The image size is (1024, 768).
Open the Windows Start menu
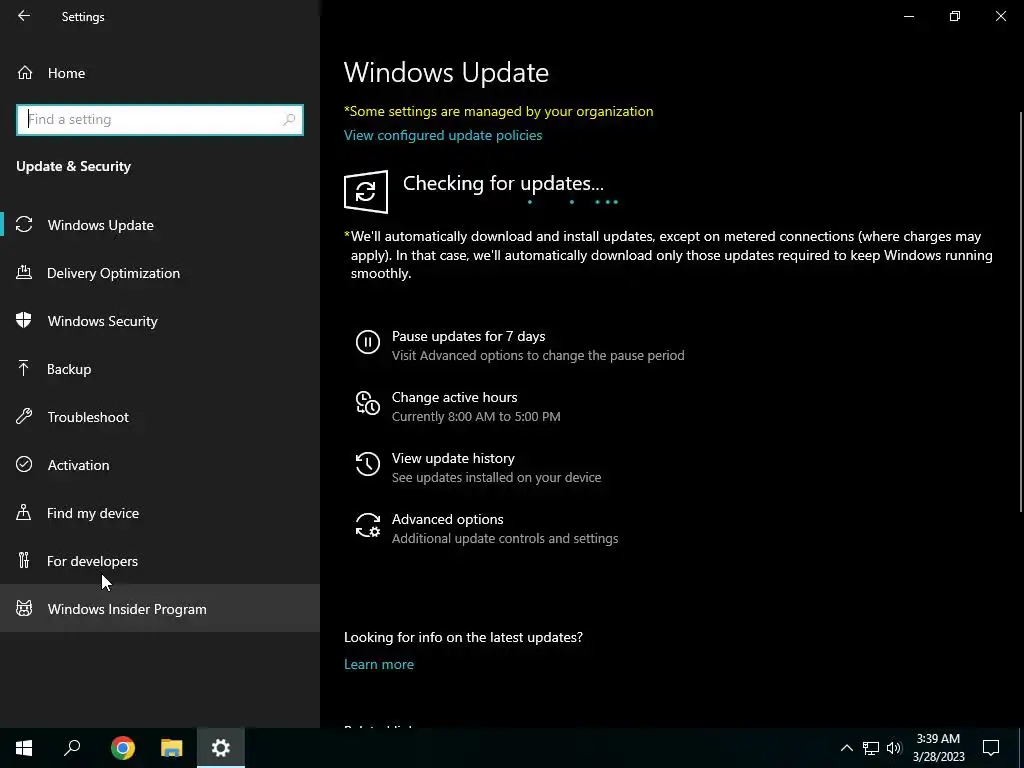pos(24,748)
